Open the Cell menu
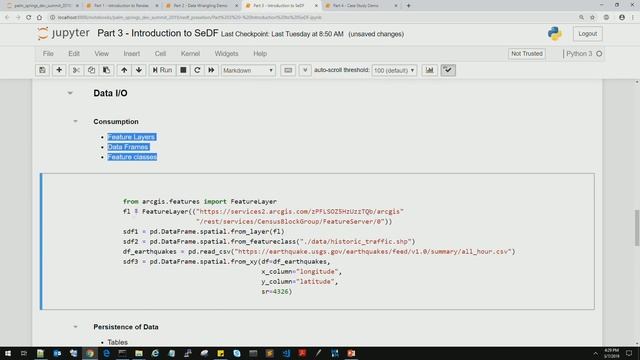The height and width of the screenshot is (360, 640). 160,53
